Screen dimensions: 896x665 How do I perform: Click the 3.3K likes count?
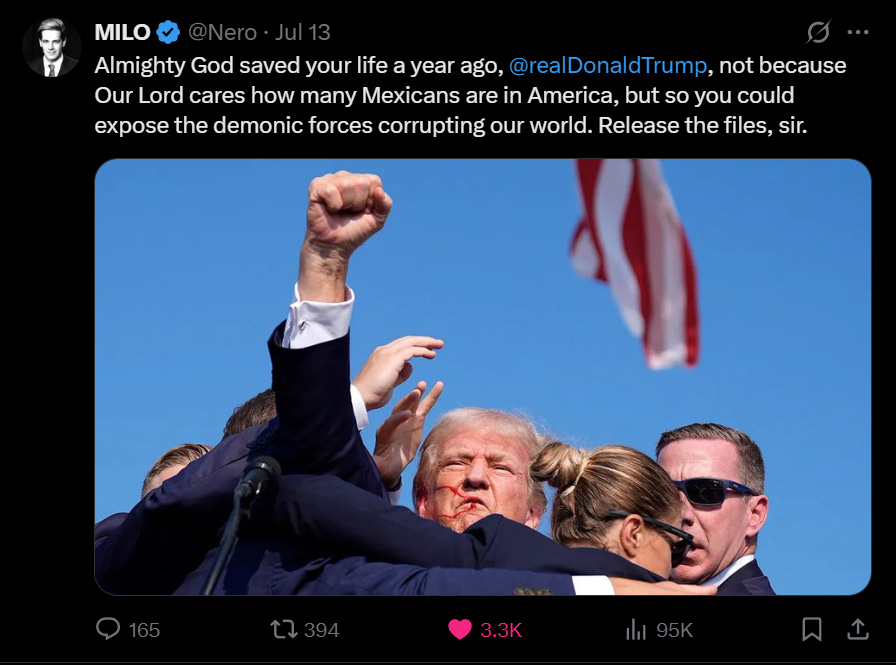(x=501, y=630)
